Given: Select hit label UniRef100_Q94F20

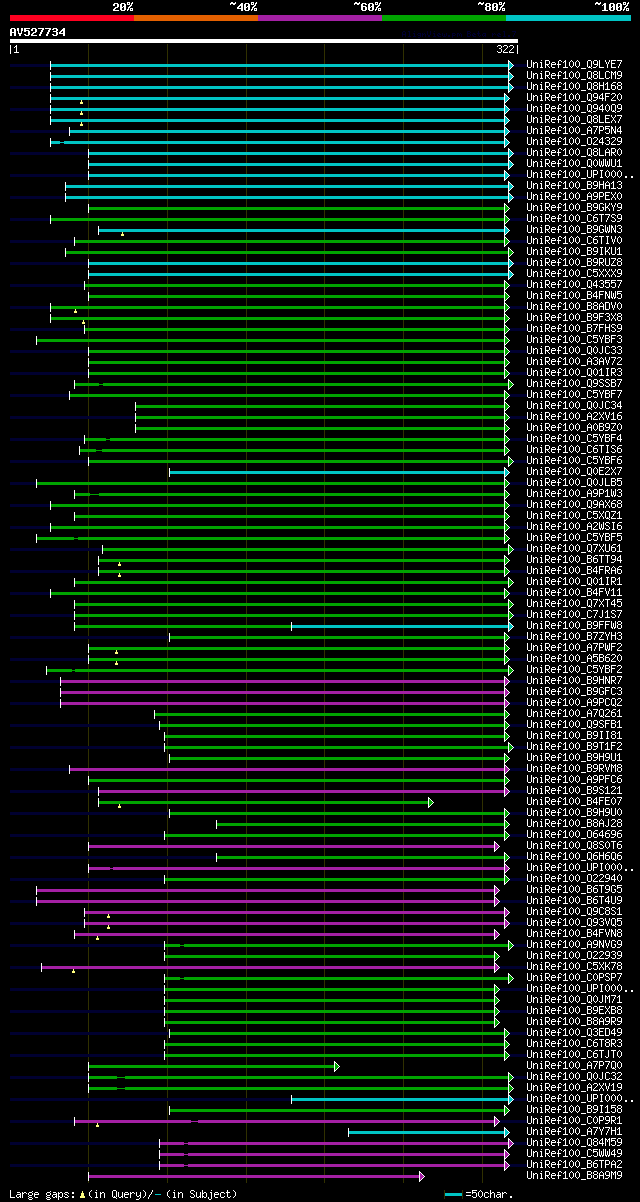Looking at the screenshot, I should click(x=574, y=97).
